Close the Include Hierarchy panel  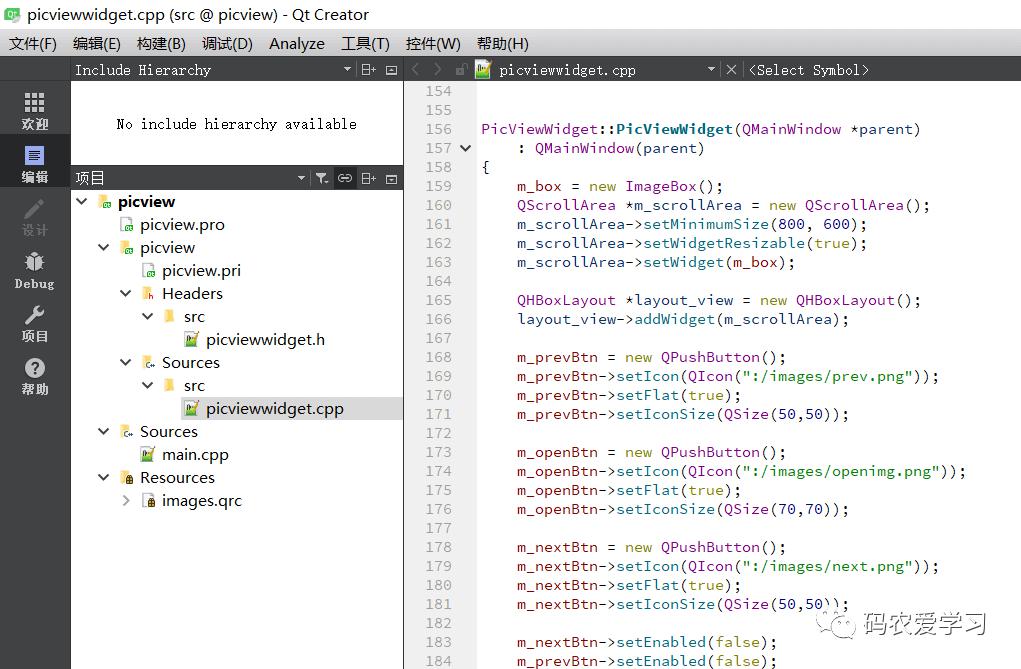pyautogui.click(x=391, y=70)
